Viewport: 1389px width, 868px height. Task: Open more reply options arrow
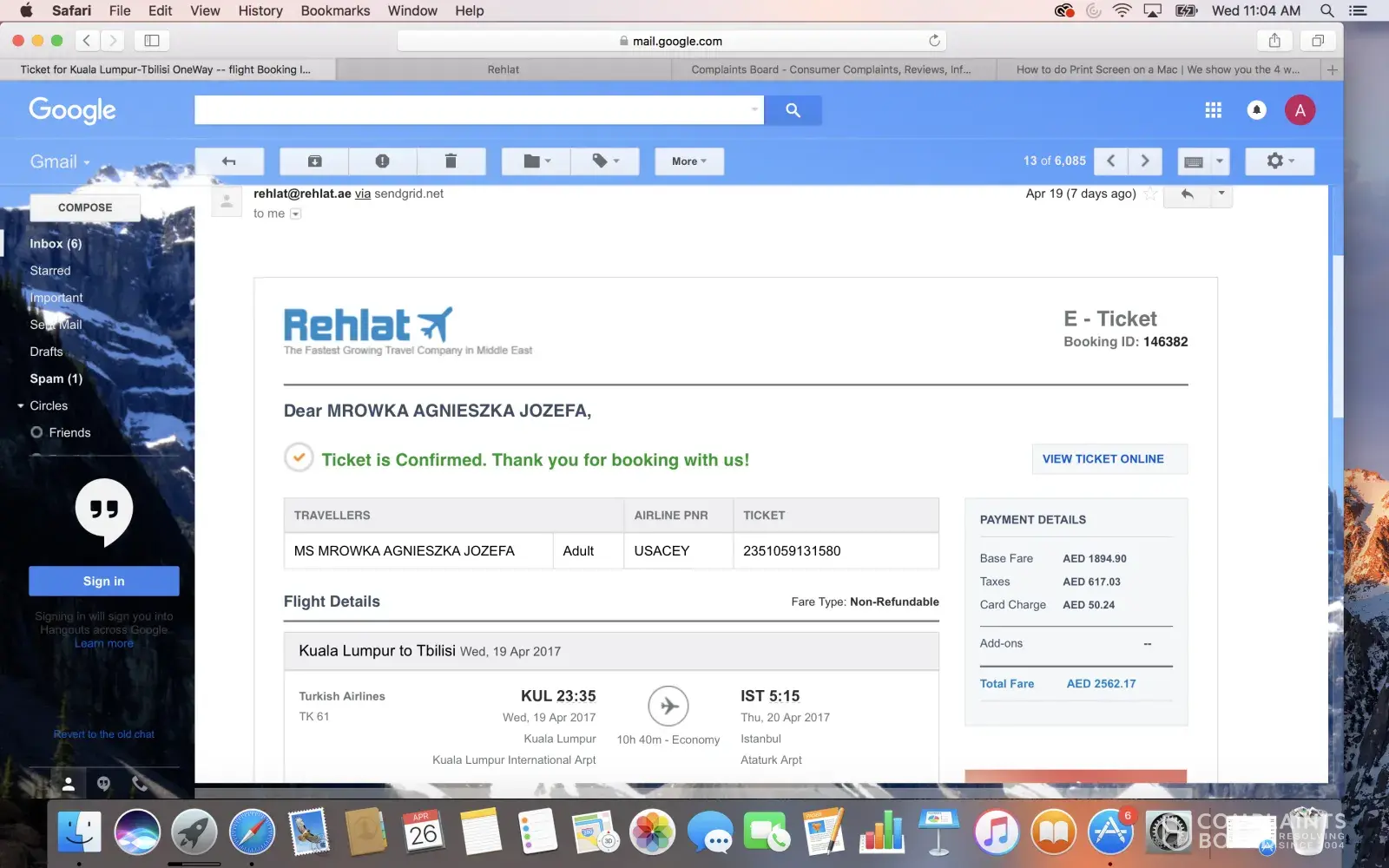[1221, 194]
